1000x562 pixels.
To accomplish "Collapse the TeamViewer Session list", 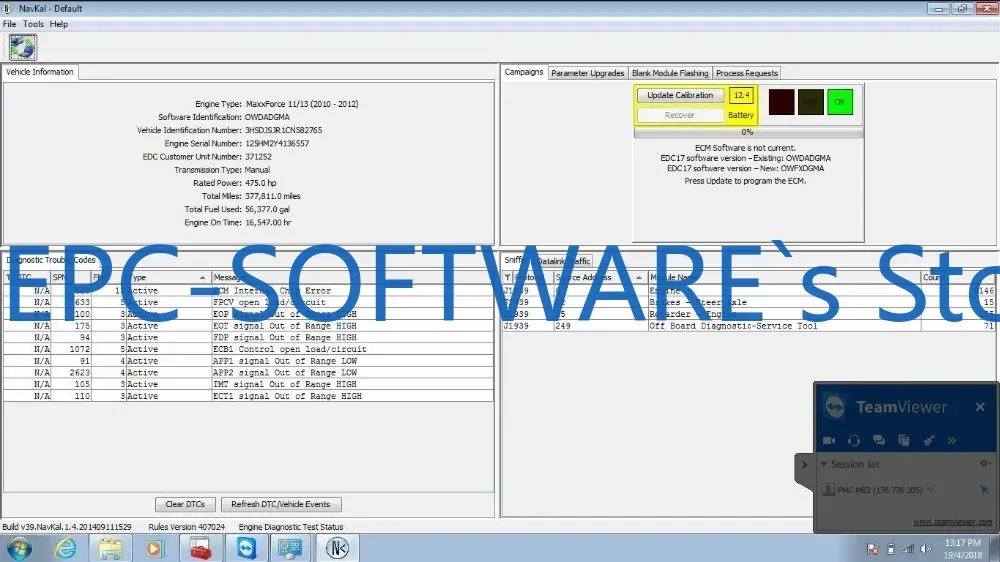I will [x=823, y=464].
